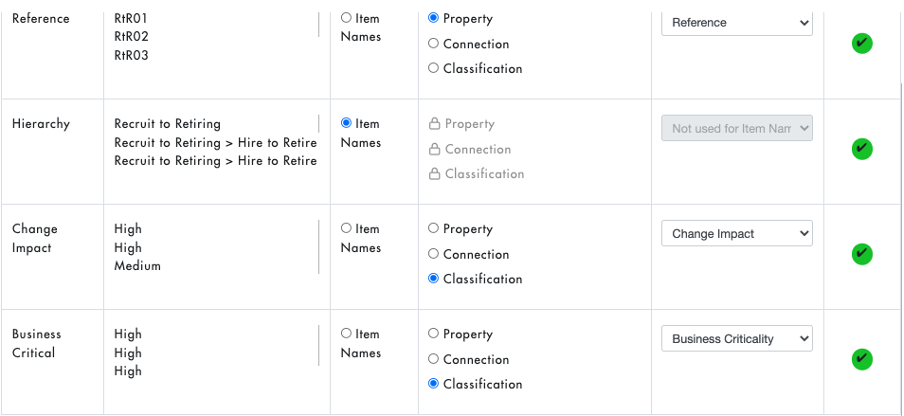Image resolution: width=904 pixels, height=416 pixels.
Task: Select Item Names radio for Business Critical
Action: point(346,334)
